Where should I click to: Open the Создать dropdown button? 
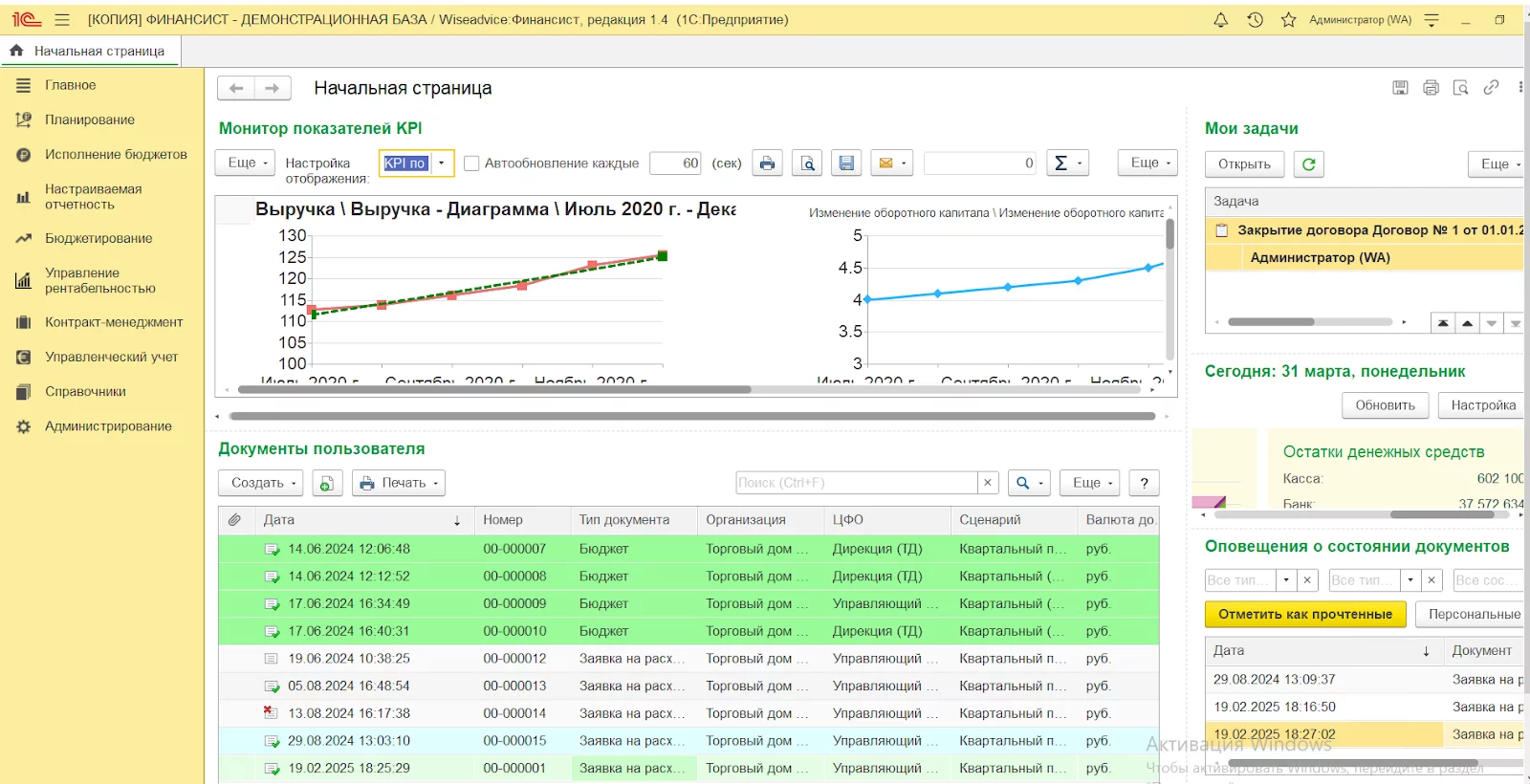pos(260,483)
